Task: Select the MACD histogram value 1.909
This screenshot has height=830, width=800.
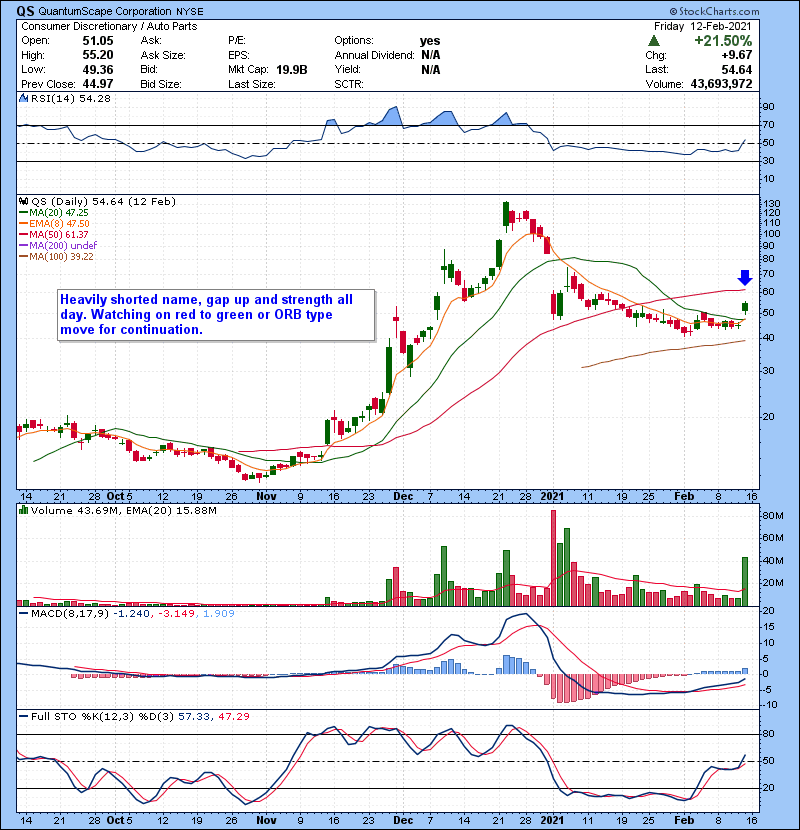Action: (218, 614)
